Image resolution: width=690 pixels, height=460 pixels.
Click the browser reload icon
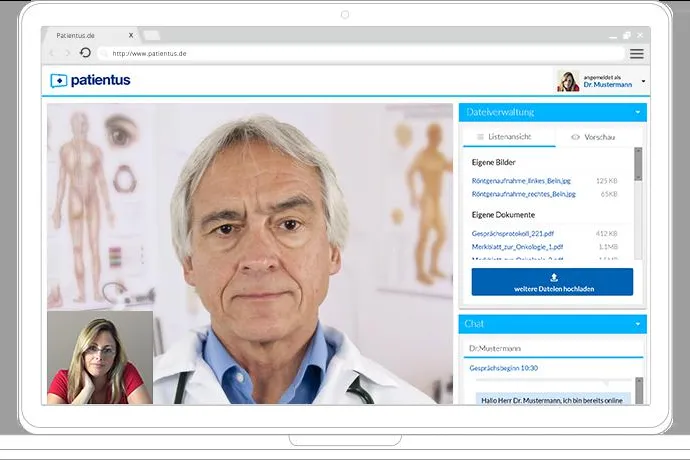click(x=85, y=53)
